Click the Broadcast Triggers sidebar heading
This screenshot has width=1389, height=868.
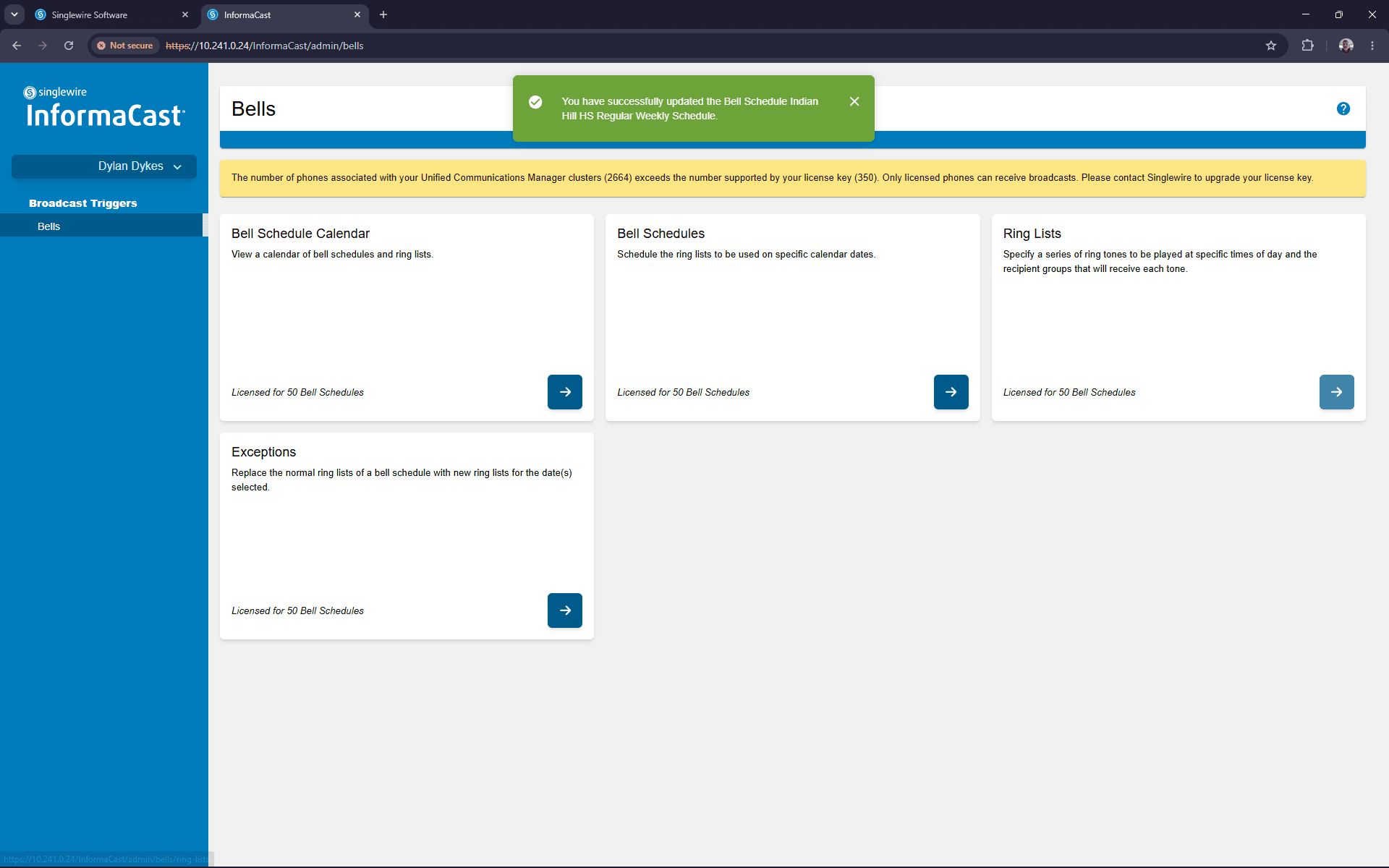click(x=83, y=203)
